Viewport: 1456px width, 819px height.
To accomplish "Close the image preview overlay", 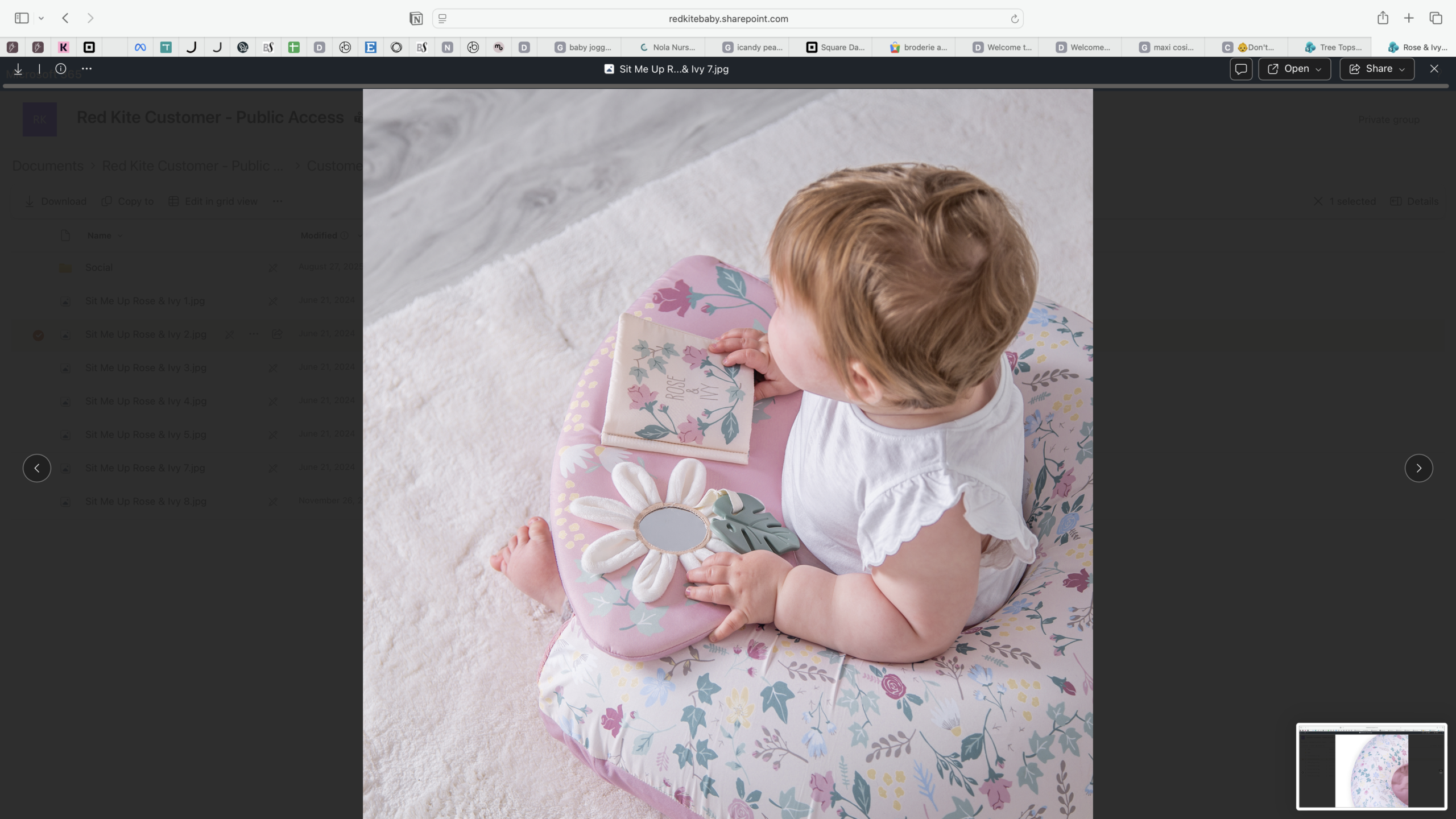I will (1434, 69).
